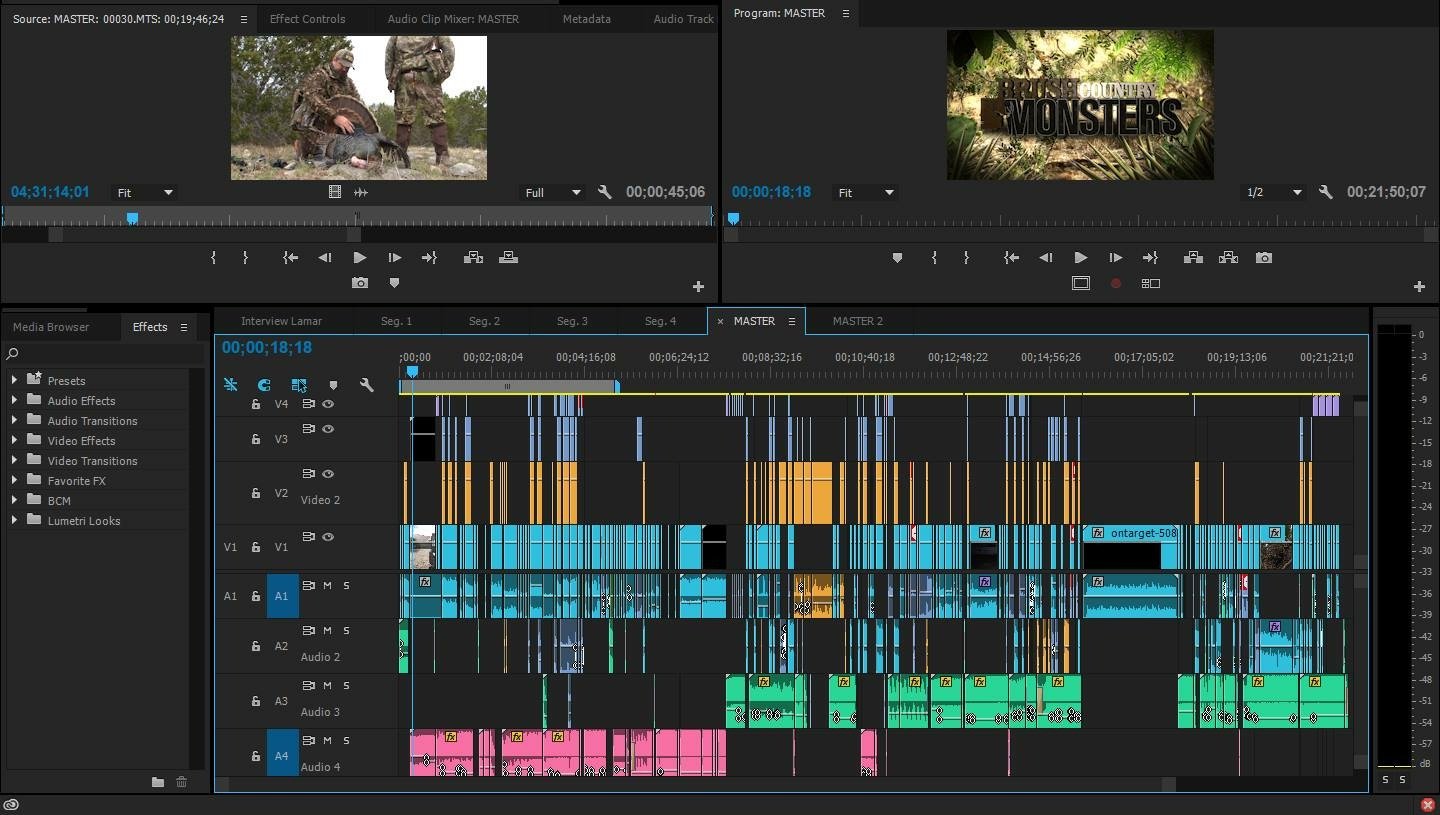Viewport: 1440px width, 815px height.
Task: Step forward one frame in Program monitor
Action: point(1115,258)
